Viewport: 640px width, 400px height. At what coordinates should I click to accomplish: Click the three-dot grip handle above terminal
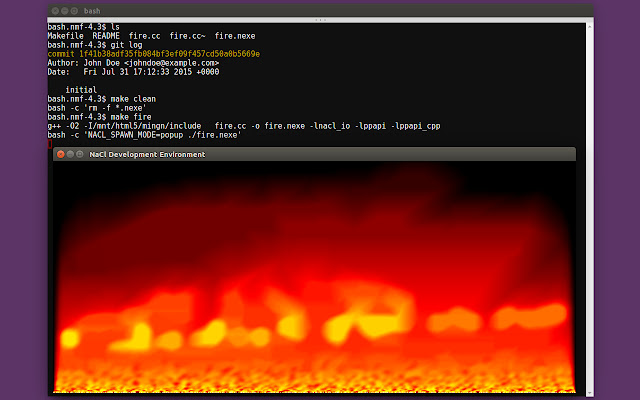(x=320, y=20)
